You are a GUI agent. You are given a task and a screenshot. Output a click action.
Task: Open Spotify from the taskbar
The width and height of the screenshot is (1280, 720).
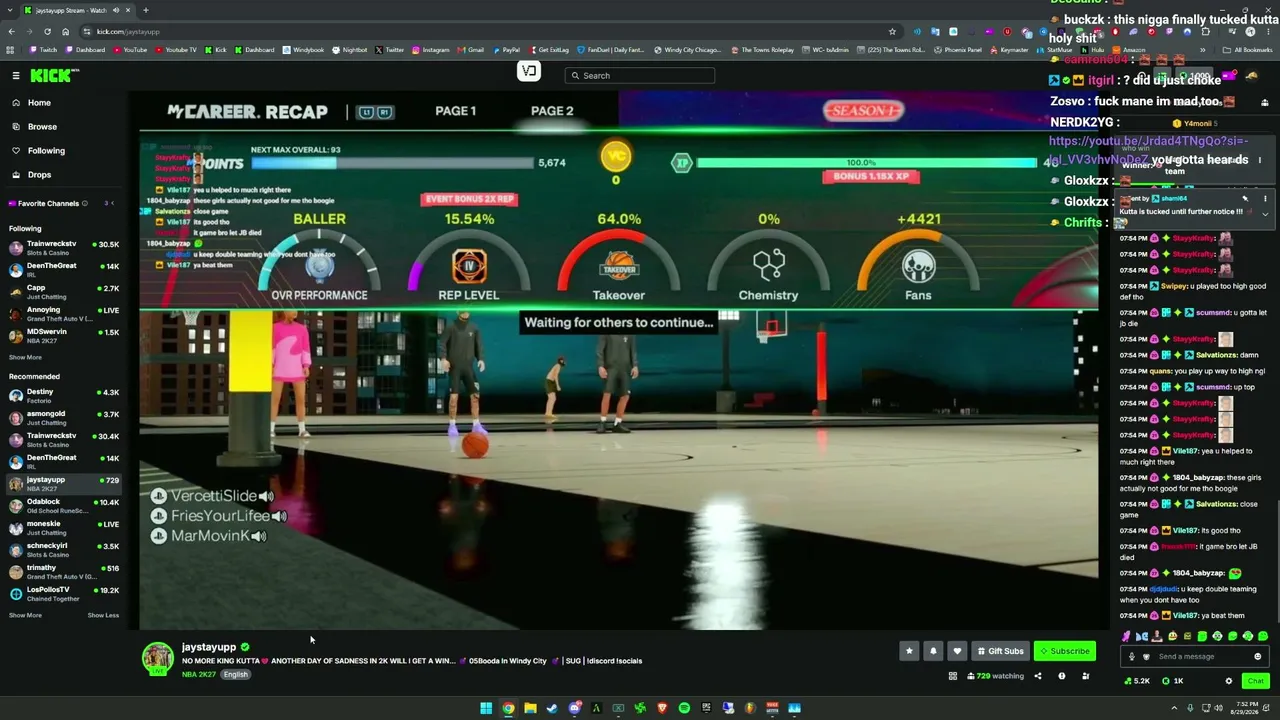684,708
